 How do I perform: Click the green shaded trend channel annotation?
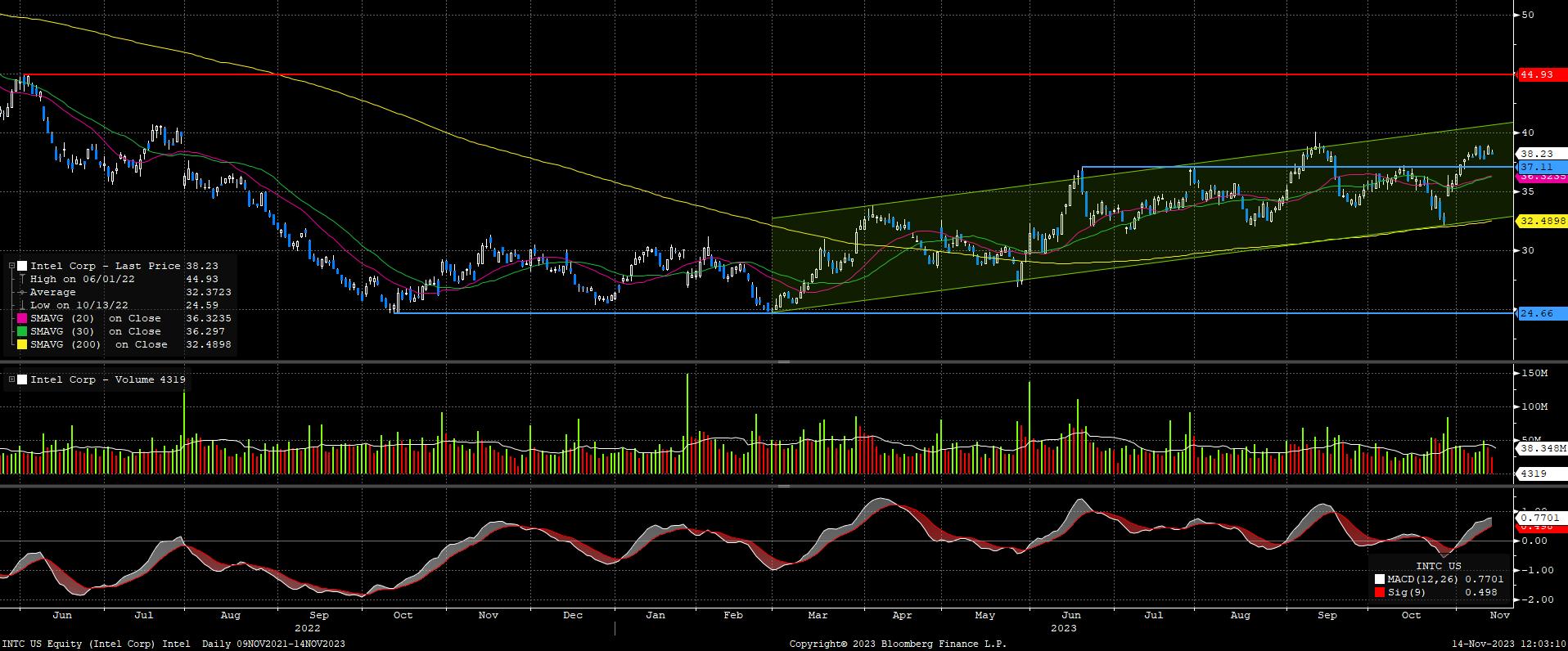click(1142, 217)
